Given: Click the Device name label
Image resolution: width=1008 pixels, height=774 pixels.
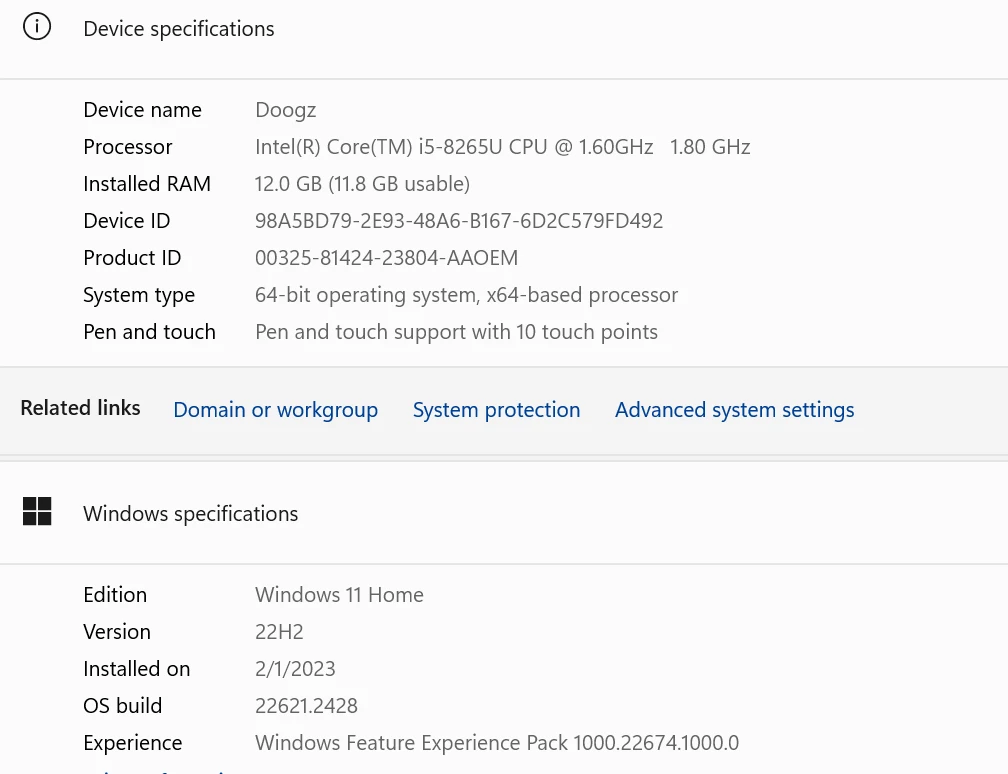Looking at the screenshot, I should (x=143, y=110).
